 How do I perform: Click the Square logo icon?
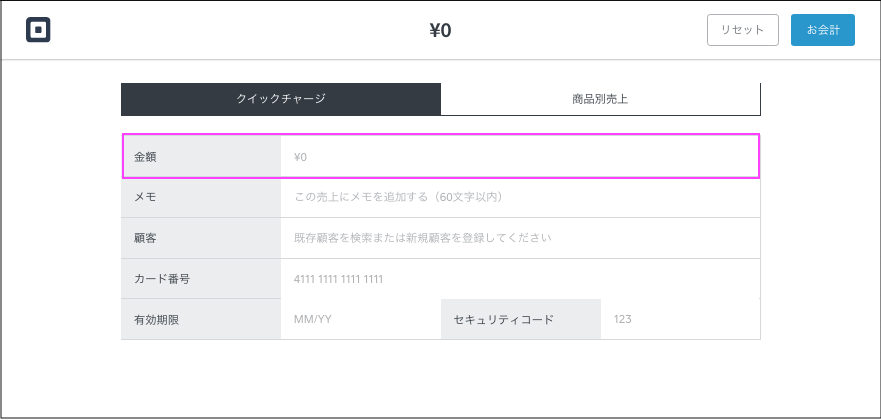click(x=38, y=30)
